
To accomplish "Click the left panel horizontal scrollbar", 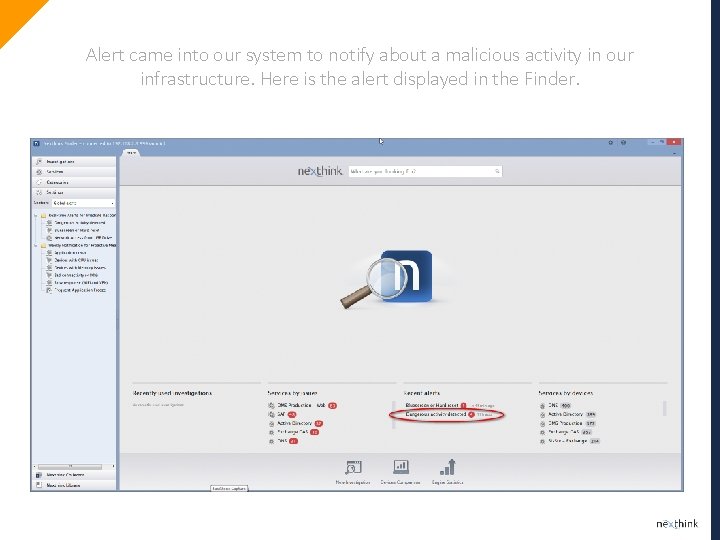I will click(x=70, y=467).
